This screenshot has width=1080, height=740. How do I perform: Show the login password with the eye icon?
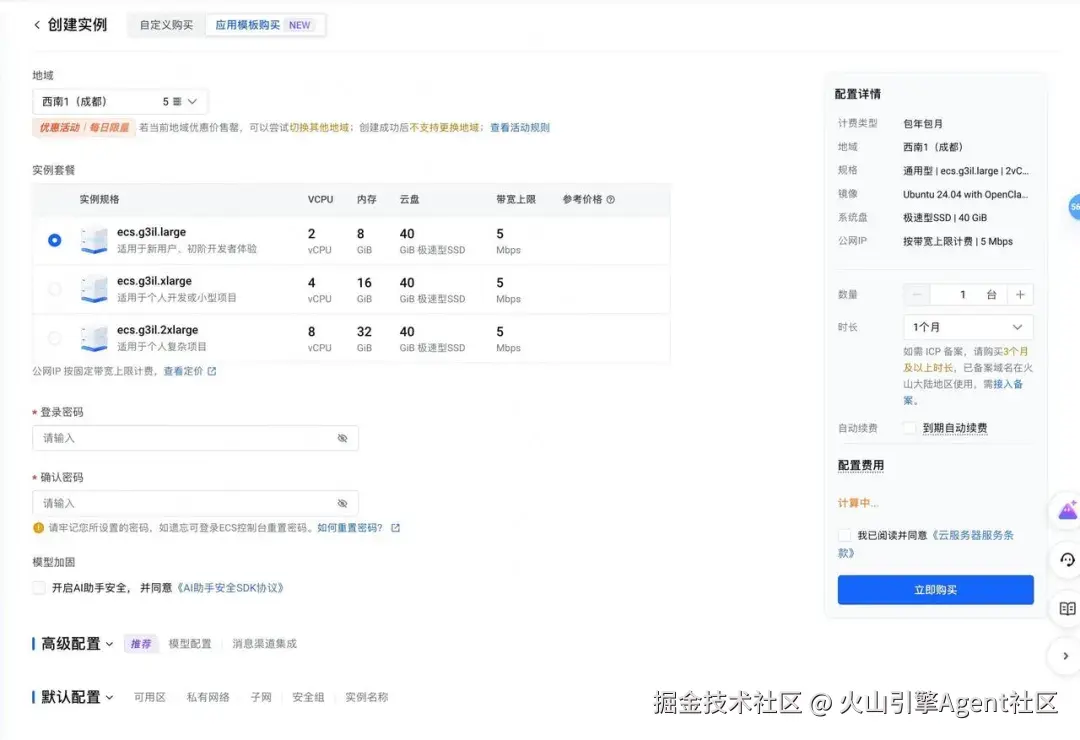point(341,438)
